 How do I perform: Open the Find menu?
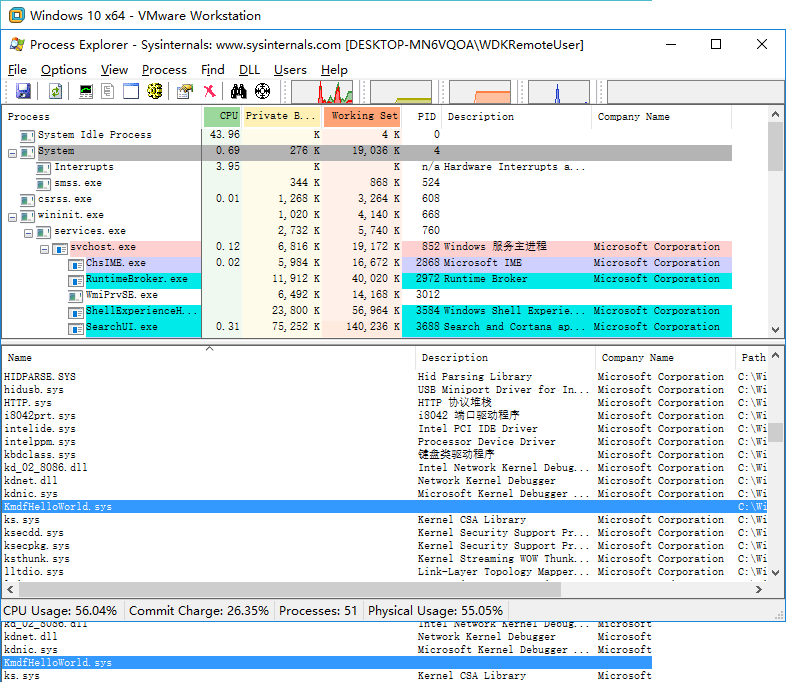[x=213, y=70]
